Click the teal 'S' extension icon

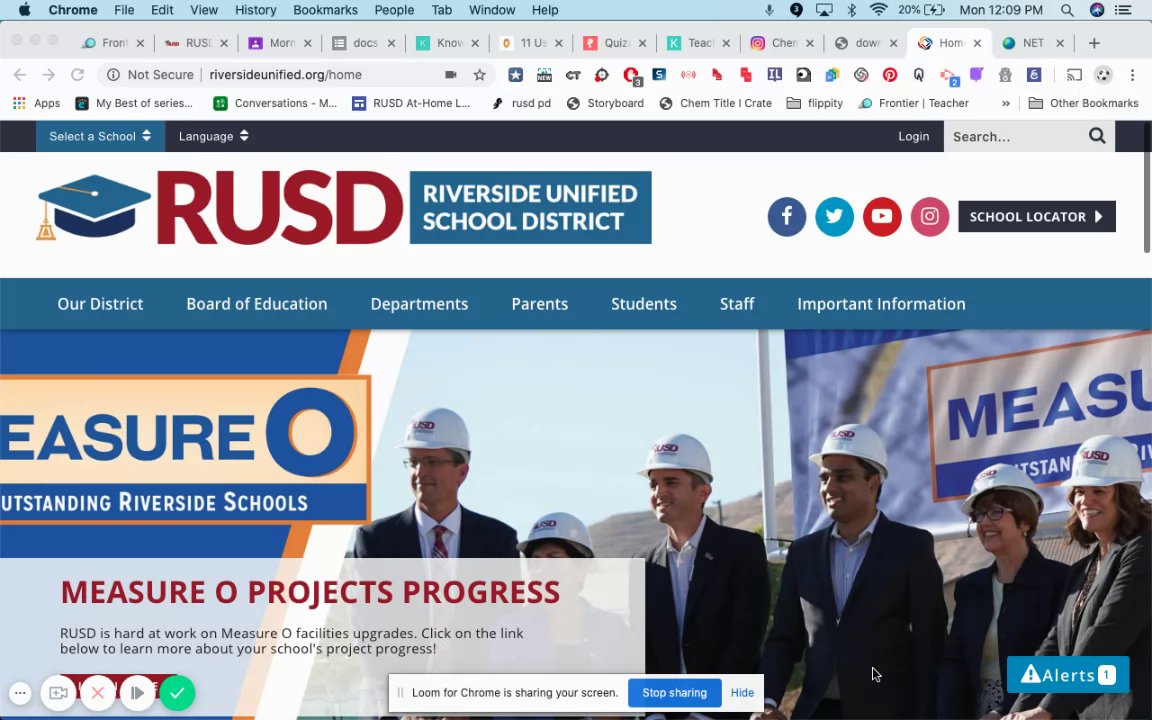click(x=659, y=74)
